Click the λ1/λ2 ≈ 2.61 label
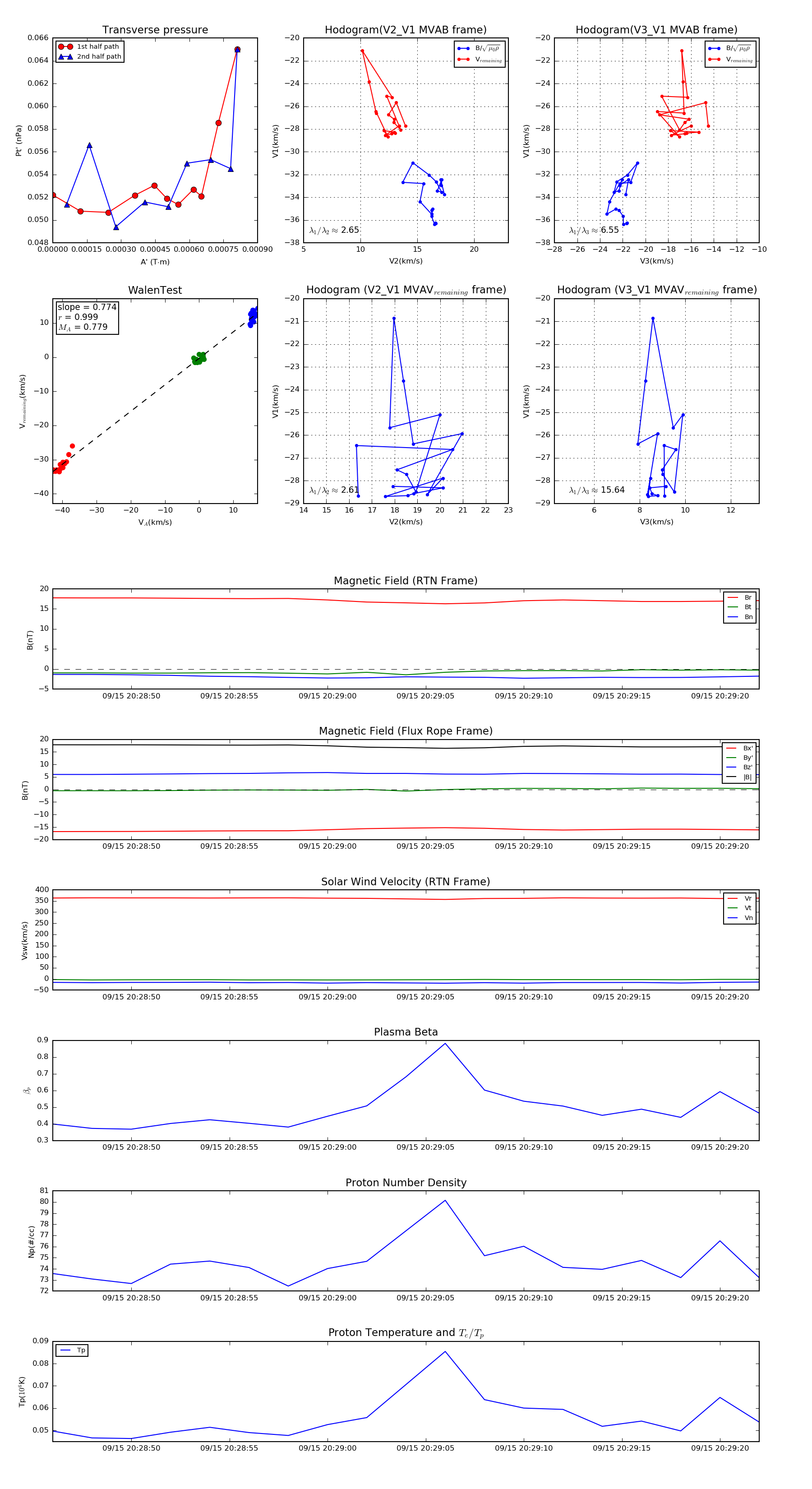This screenshot has width=812, height=1489. (334, 490)
